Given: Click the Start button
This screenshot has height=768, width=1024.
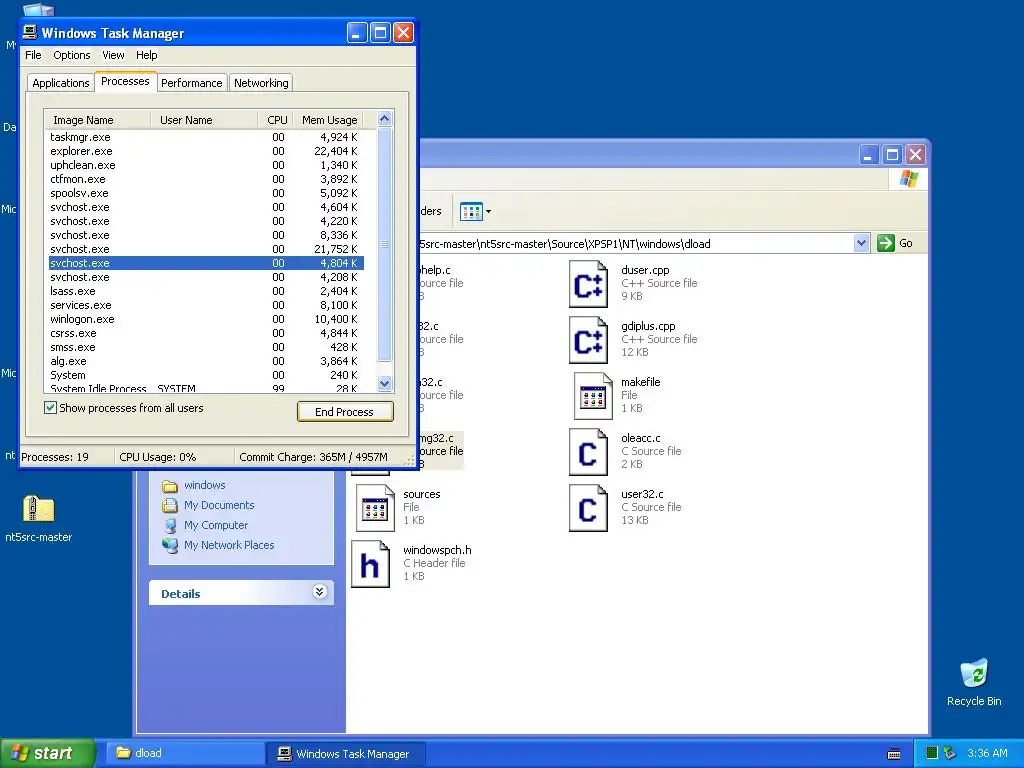Looking at the screenshot, I should (46, 753).
